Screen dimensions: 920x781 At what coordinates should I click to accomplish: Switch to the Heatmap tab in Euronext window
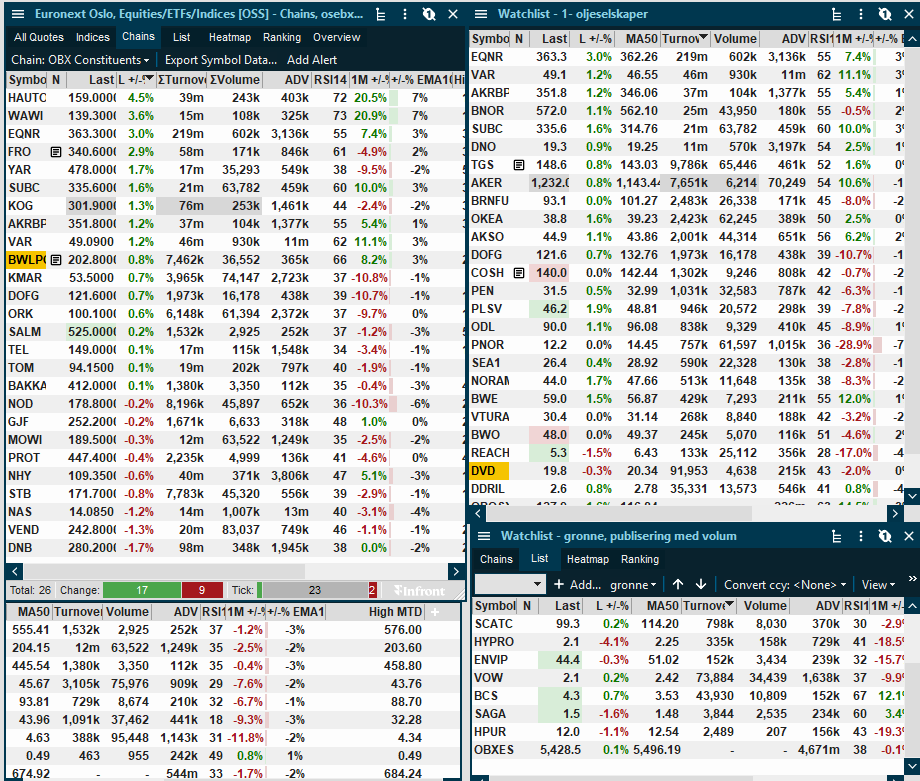click(x=229, y=37)
